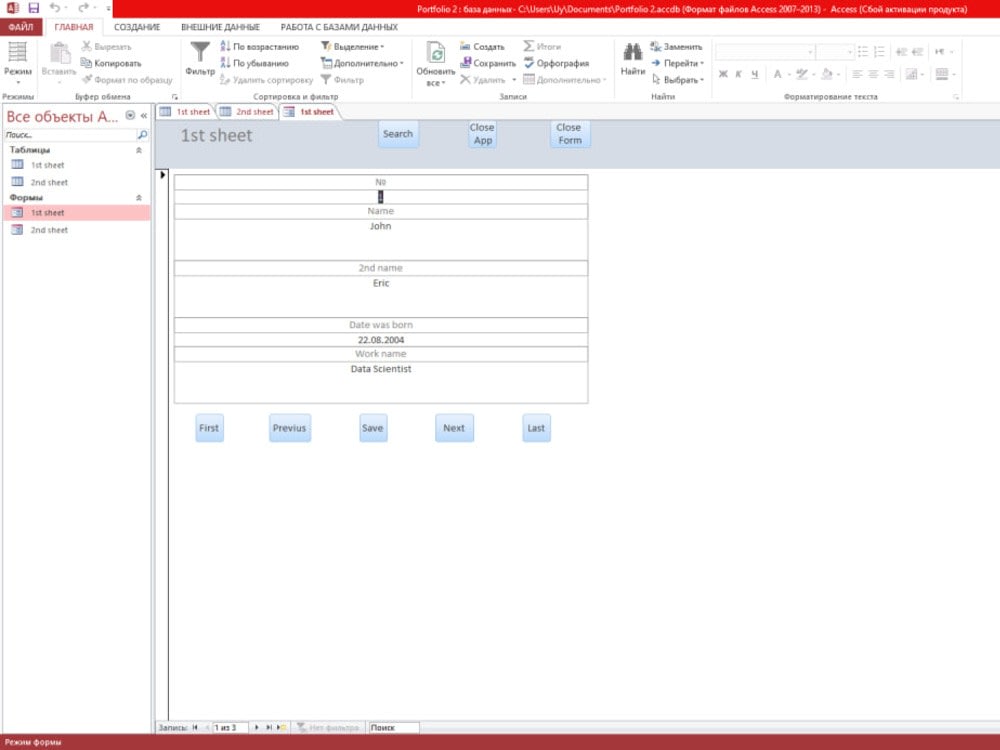Sort ascending with По возрастанию
Screen dimensions: 1000x750
(x=260, y=47)
